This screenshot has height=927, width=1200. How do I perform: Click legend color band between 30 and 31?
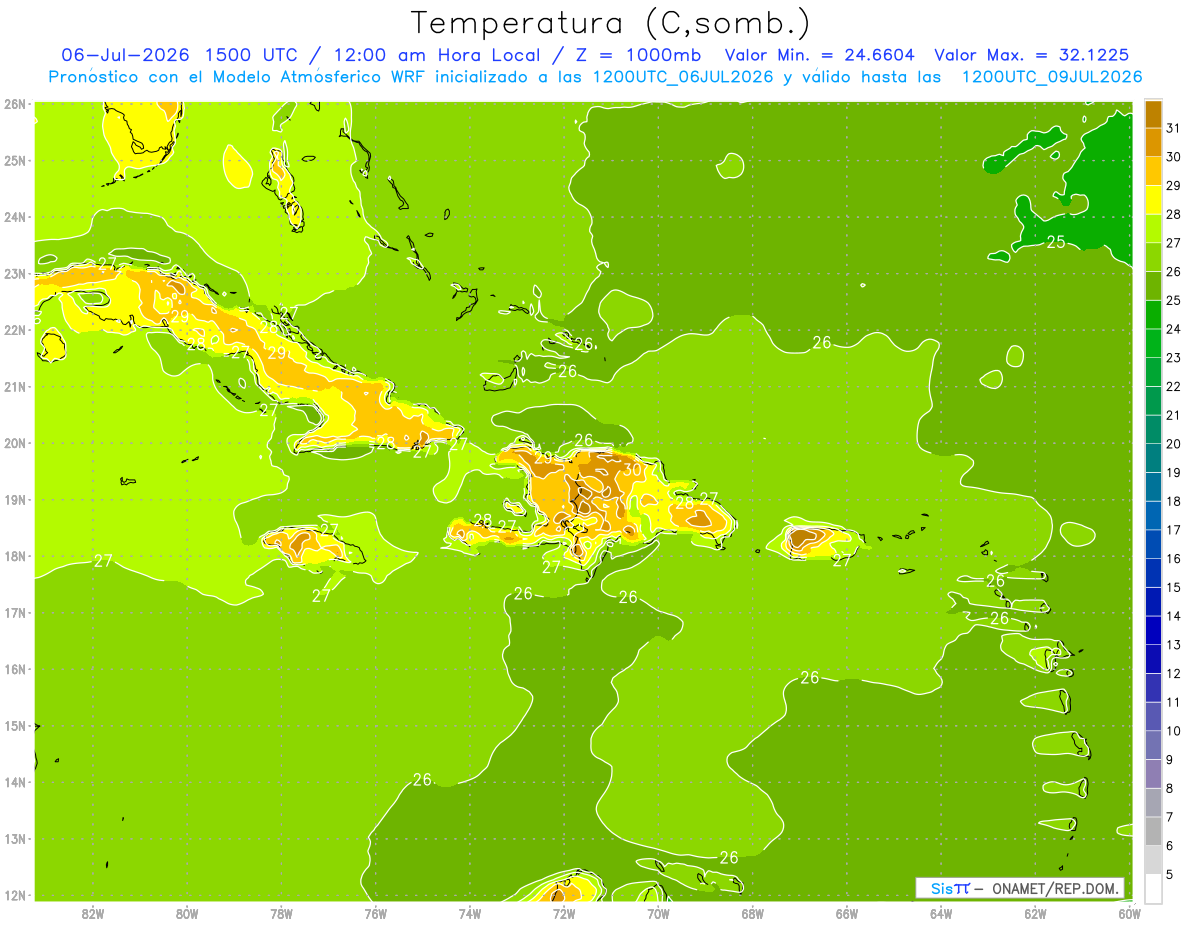[x=1153, y=142]
